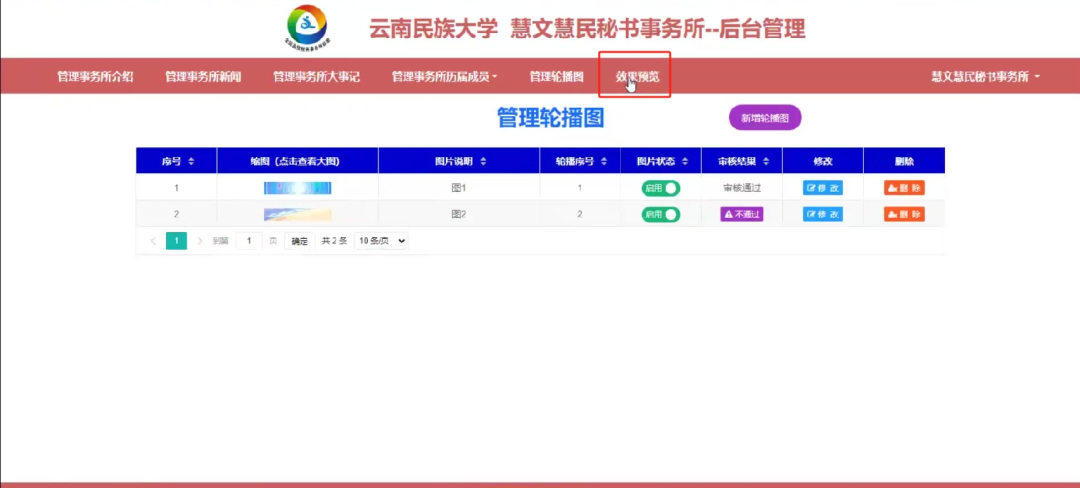The width and height of the screenshot is (1080, 488).
Task: Click the 不通过 review badge
Action: click(742, 214)
